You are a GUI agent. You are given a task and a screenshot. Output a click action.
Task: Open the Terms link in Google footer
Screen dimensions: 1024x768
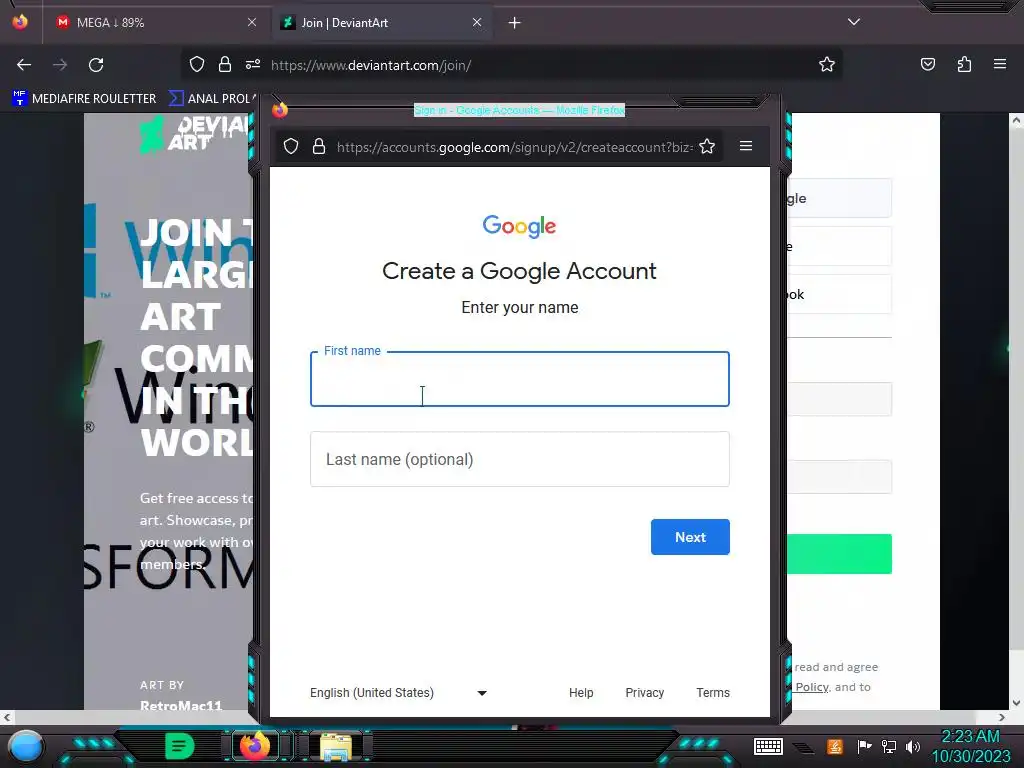pyautogui.click(x=712, y=693)
